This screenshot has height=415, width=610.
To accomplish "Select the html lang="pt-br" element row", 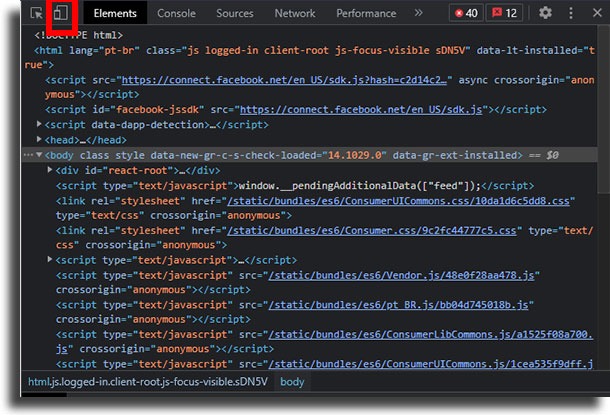I will coord(309,58).
